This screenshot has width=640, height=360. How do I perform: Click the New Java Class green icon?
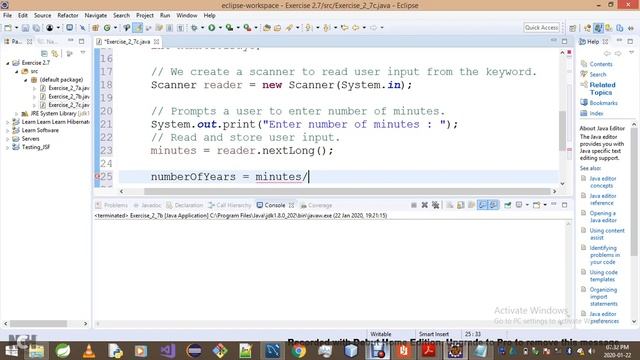[107, 28]
